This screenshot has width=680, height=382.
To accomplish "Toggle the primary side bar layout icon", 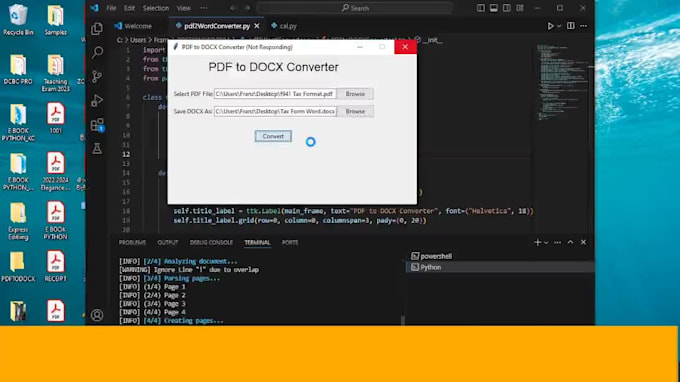I will click(x=481, y=8).
